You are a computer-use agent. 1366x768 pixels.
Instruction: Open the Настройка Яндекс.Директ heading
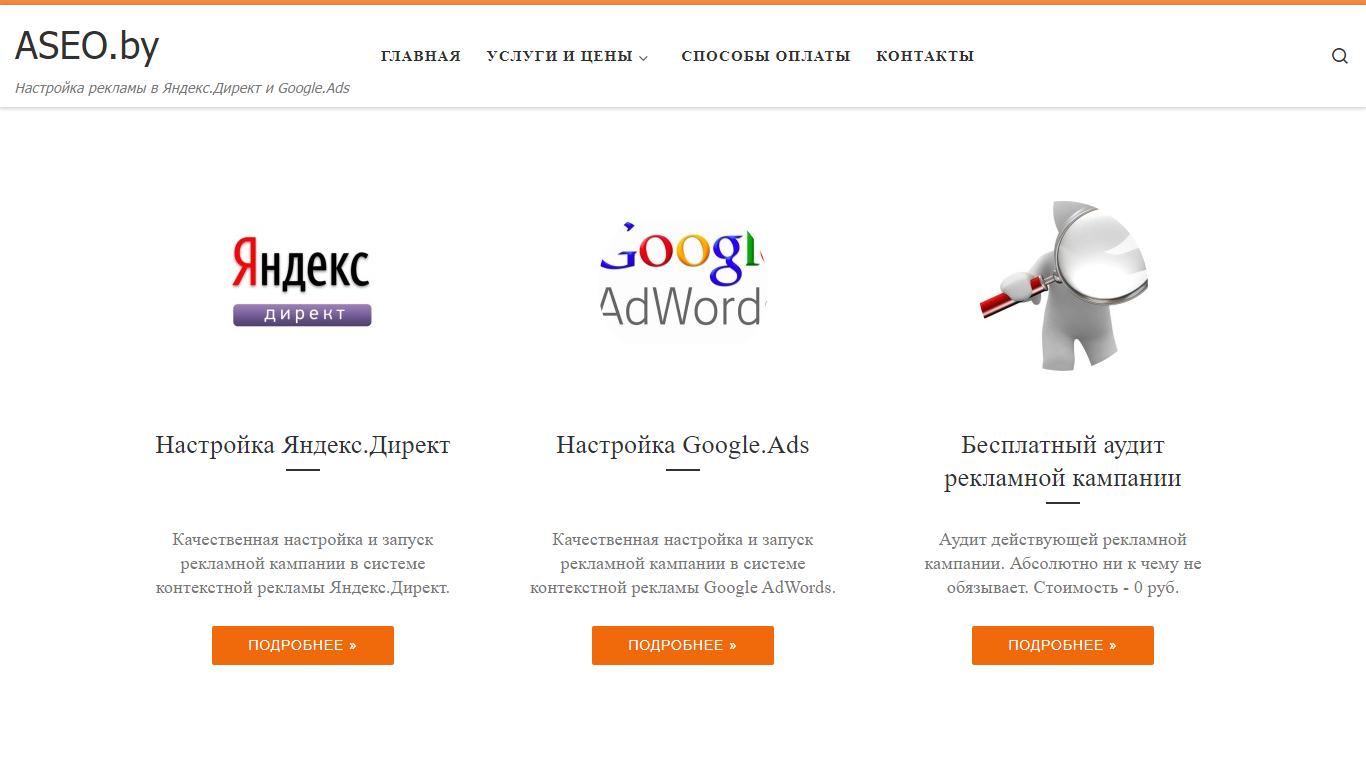303,445
